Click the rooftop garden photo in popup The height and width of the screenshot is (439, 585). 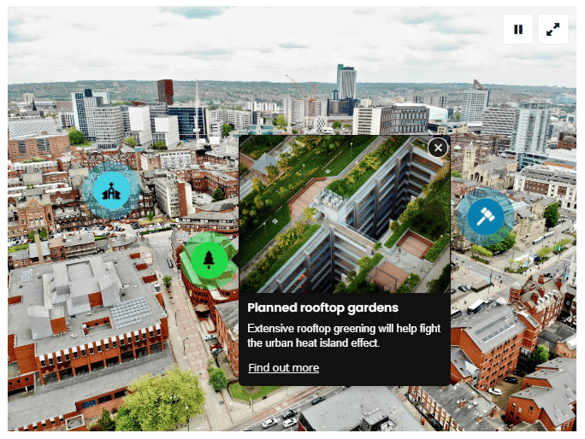tap(345, 214)
